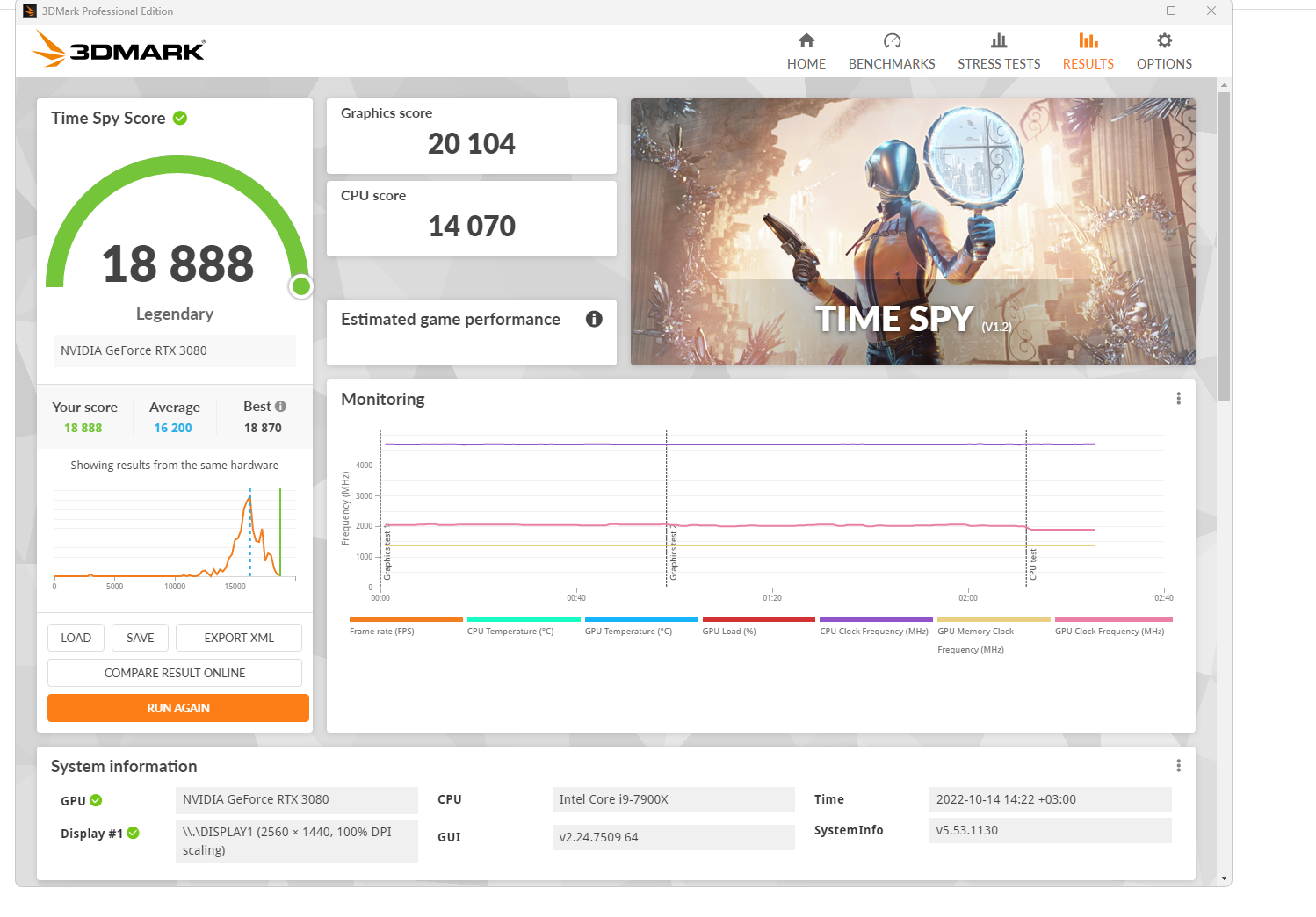Toggle the GPU Load (%) legend
1316x917 pixels.
(758, 626)
